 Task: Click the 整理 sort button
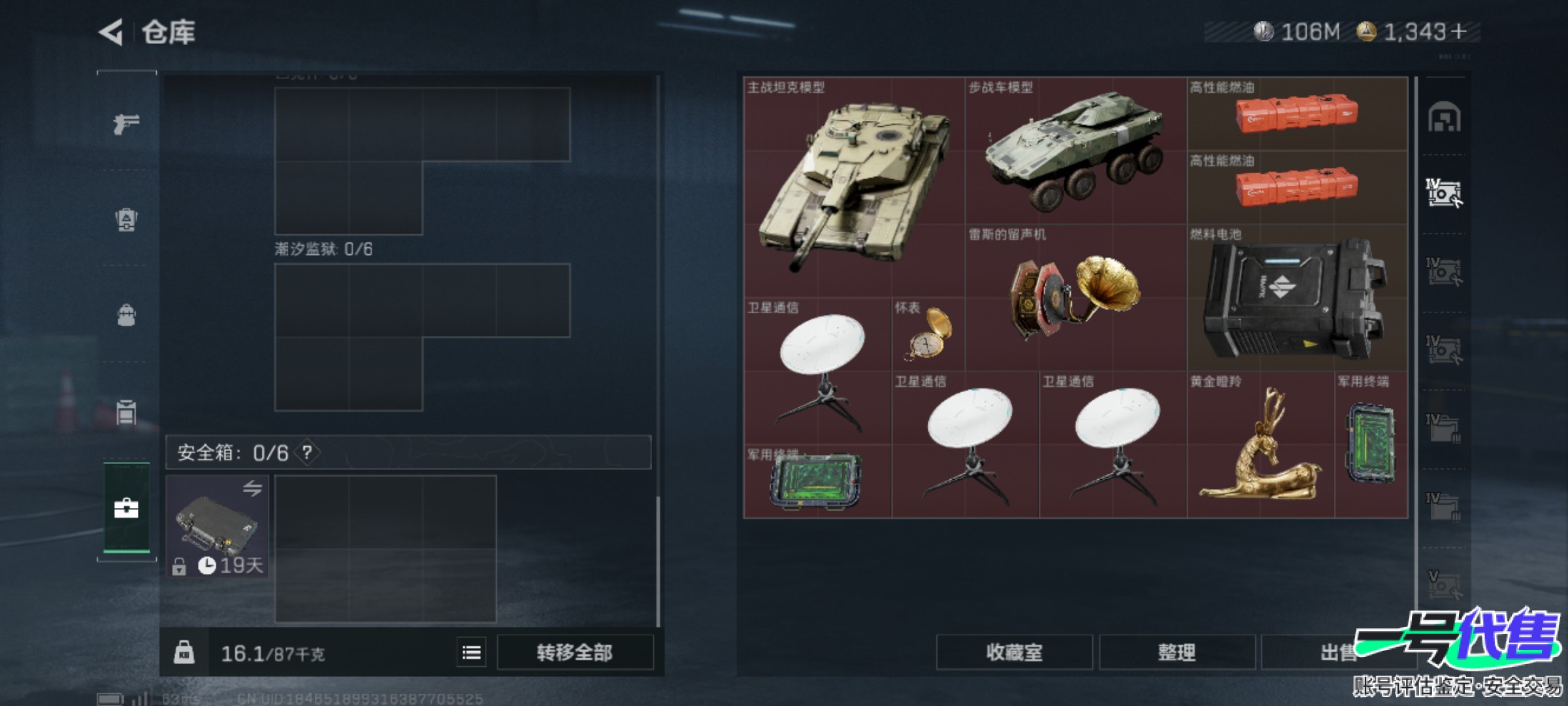coord(1177,652)
